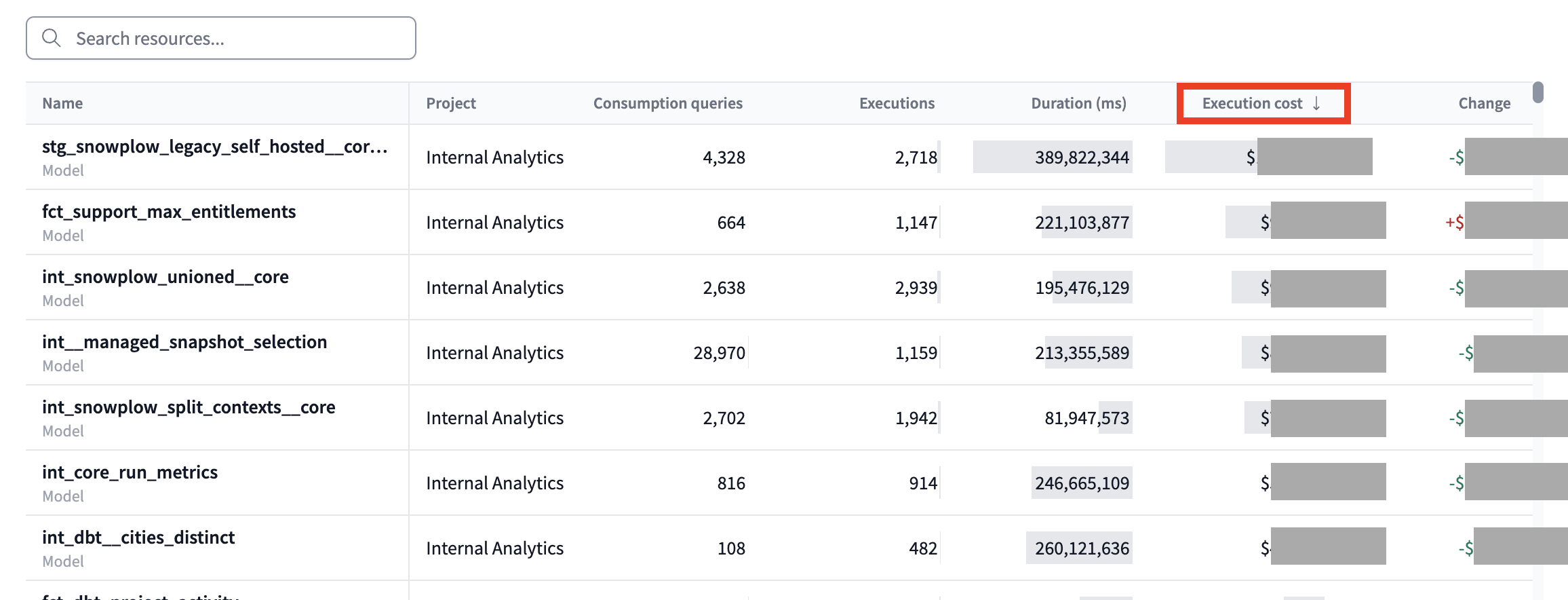Open the fct_support_max_entitlements model
Image resolution: width=1568 pixels, height=600 pixels.
click(x=168, y=211)
